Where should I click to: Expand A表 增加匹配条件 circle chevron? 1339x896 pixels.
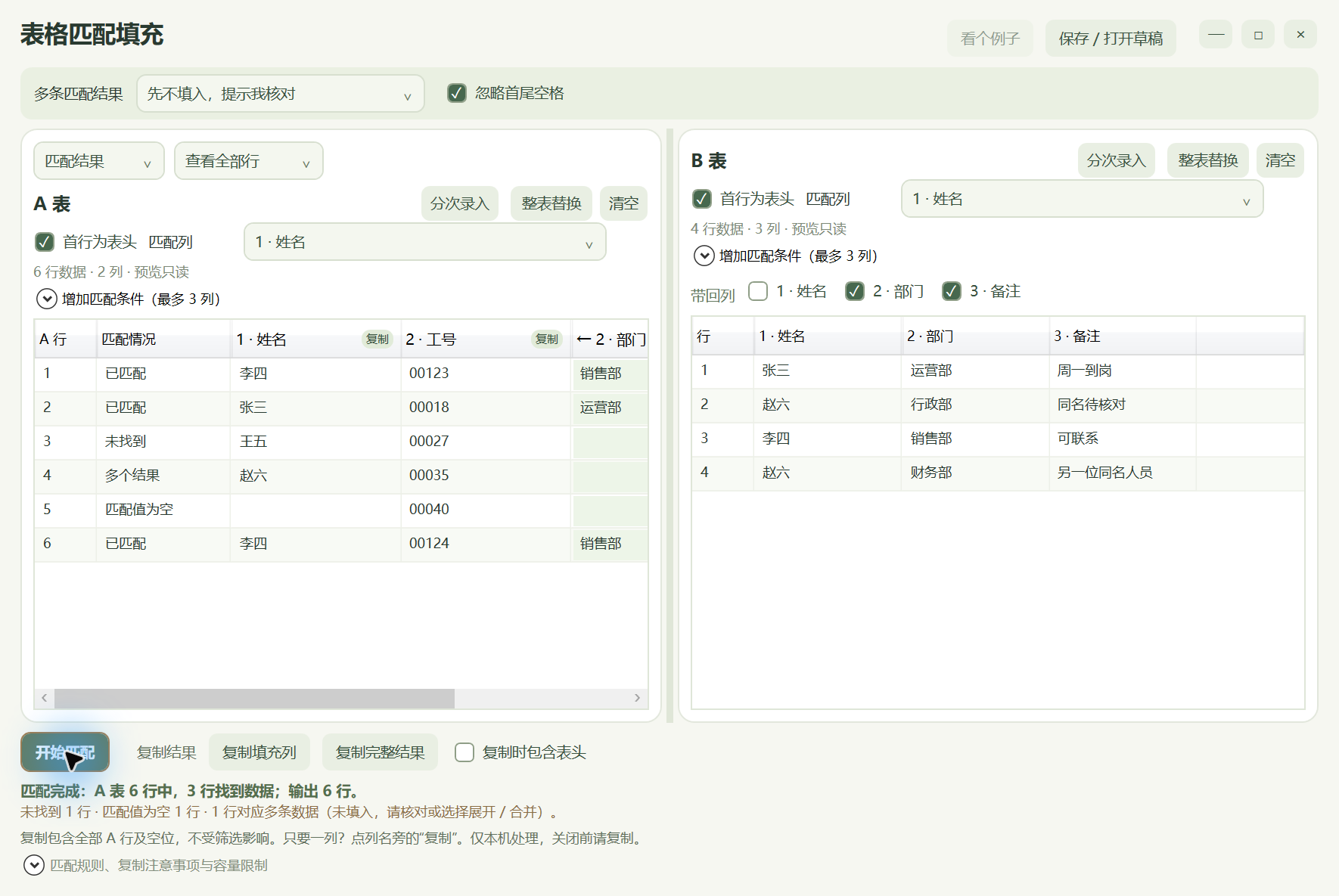[x=47, y=299]
